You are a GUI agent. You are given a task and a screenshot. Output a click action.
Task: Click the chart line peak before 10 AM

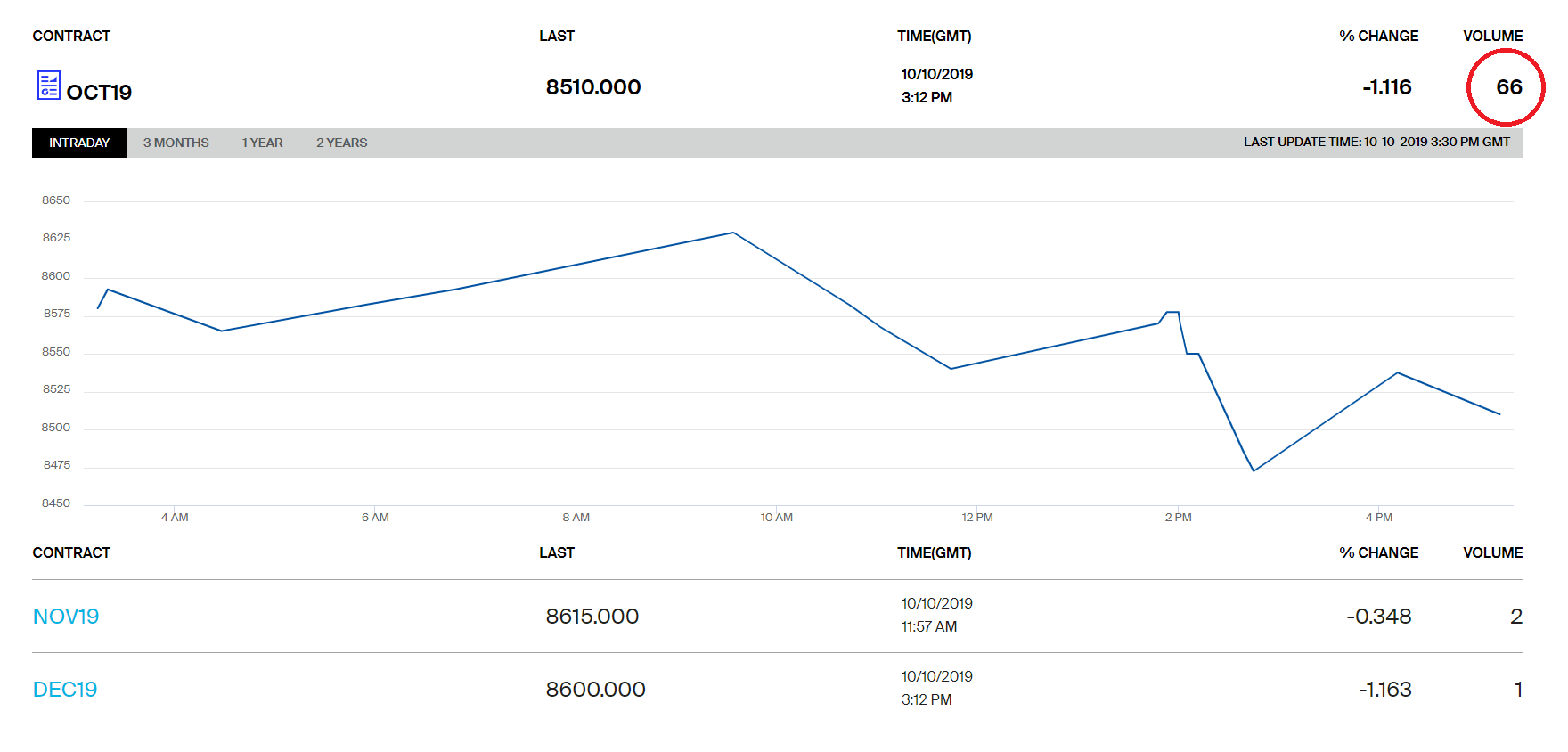pos(733,233)
